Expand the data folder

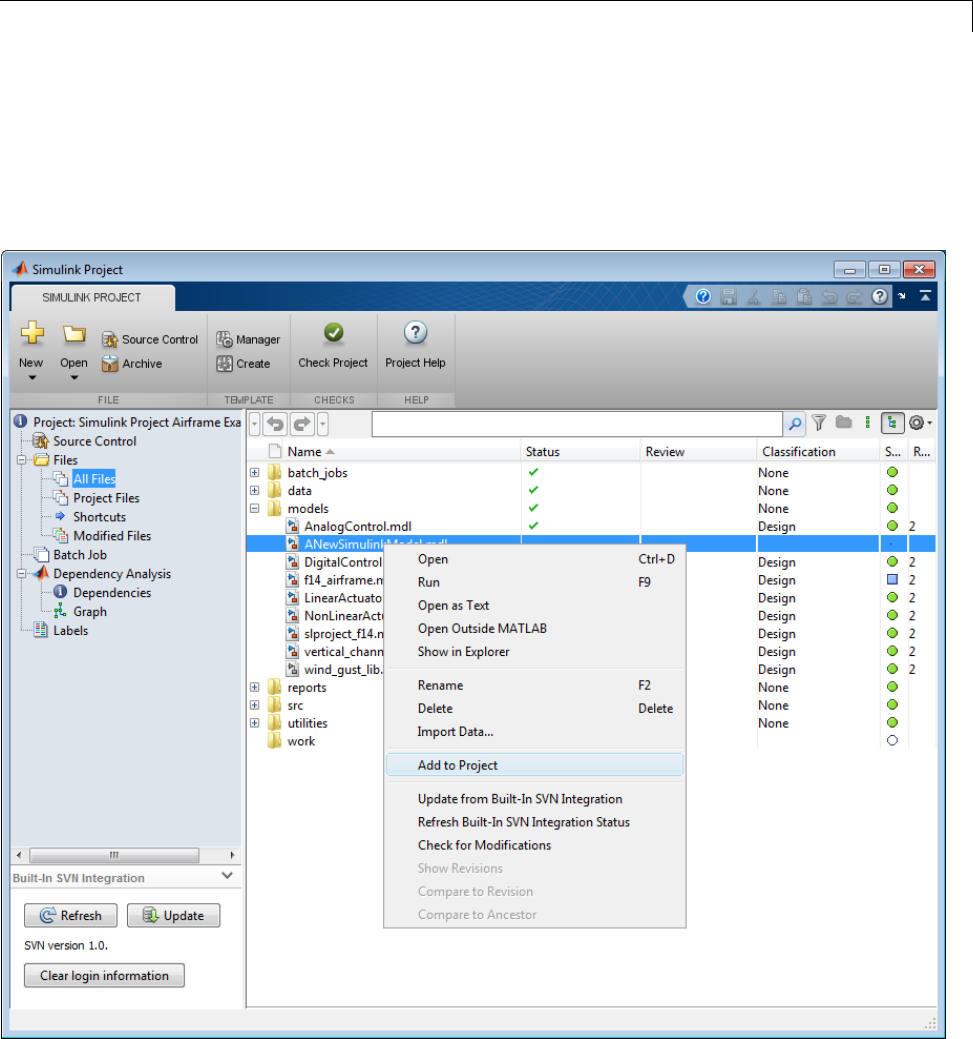[x=255, y=490]
